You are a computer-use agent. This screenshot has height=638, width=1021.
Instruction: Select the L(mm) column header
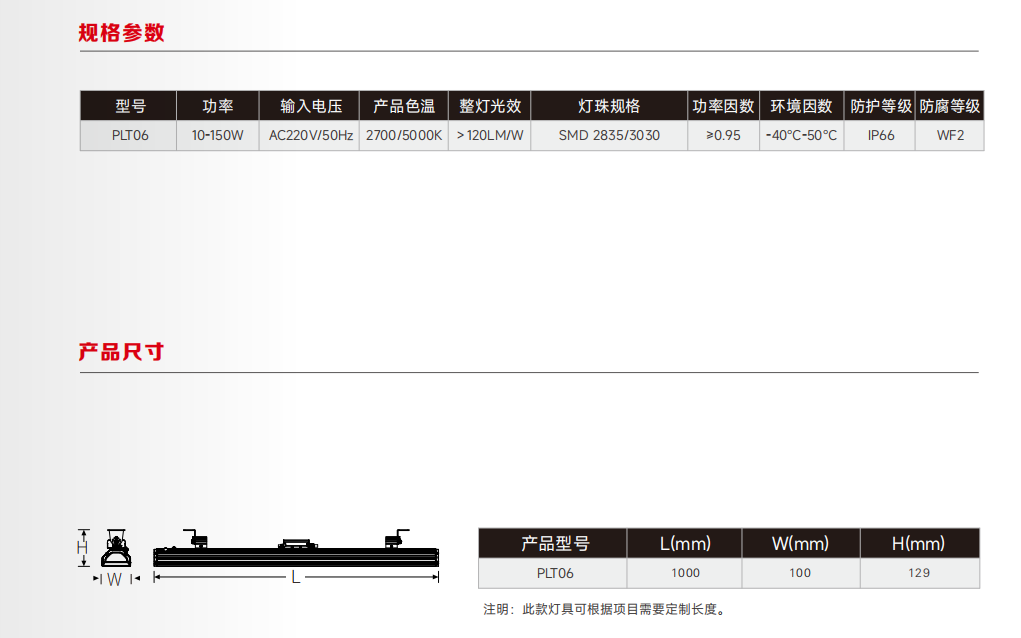(685, 543)
